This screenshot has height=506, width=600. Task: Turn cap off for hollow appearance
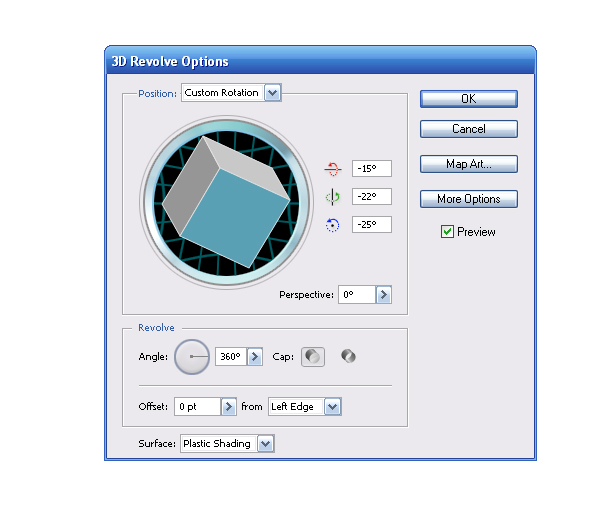pyautogui.click(x=348, y=357)
